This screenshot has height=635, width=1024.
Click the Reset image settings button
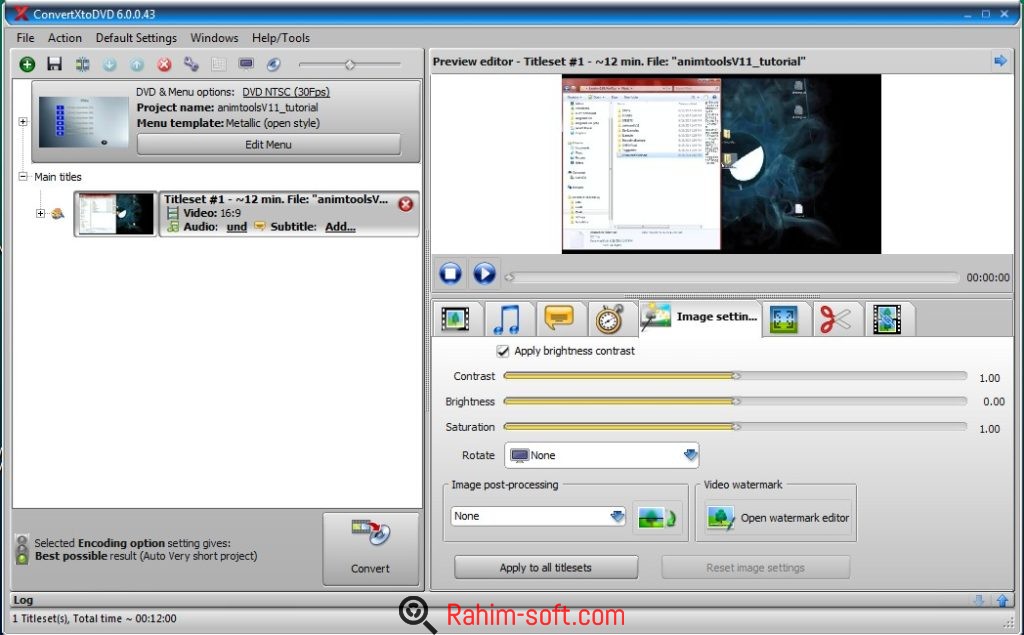pyautogui.click(x=756, y=568)
